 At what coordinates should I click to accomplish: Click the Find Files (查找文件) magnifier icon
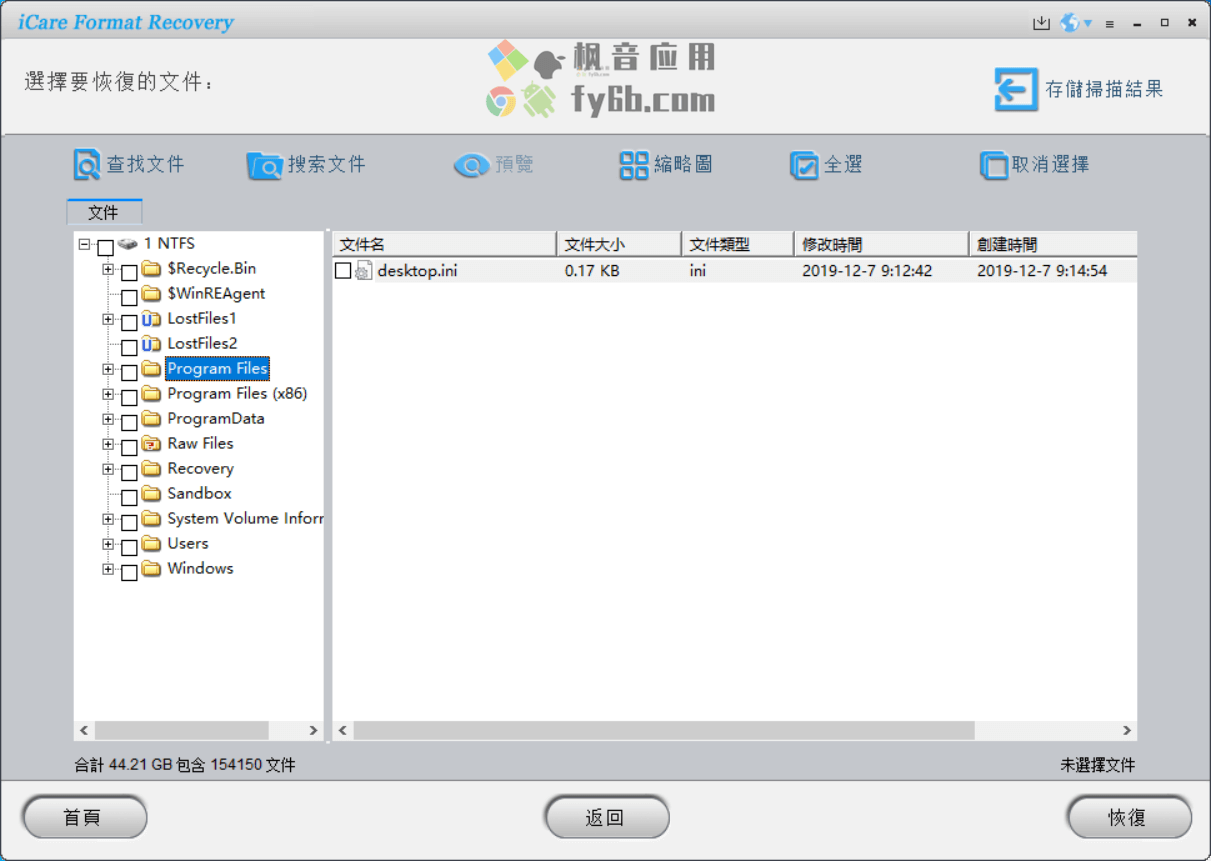(87, 165)
